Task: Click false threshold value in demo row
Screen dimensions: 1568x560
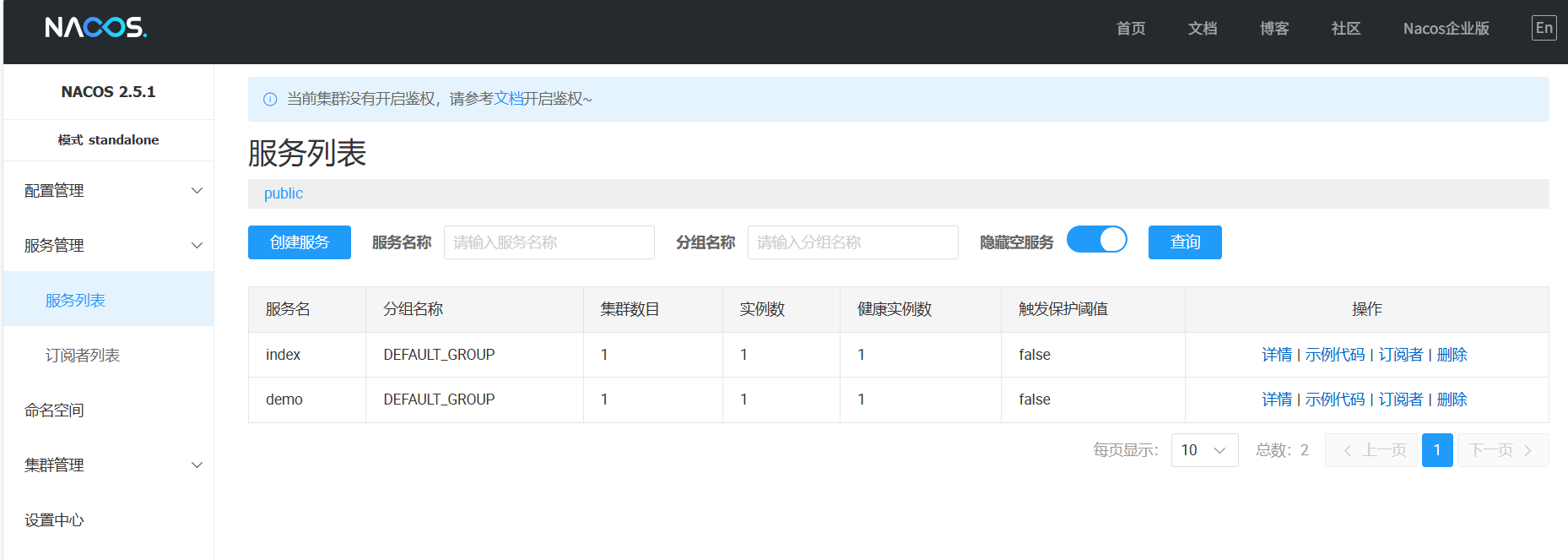Action: [x=1035, y=400]
